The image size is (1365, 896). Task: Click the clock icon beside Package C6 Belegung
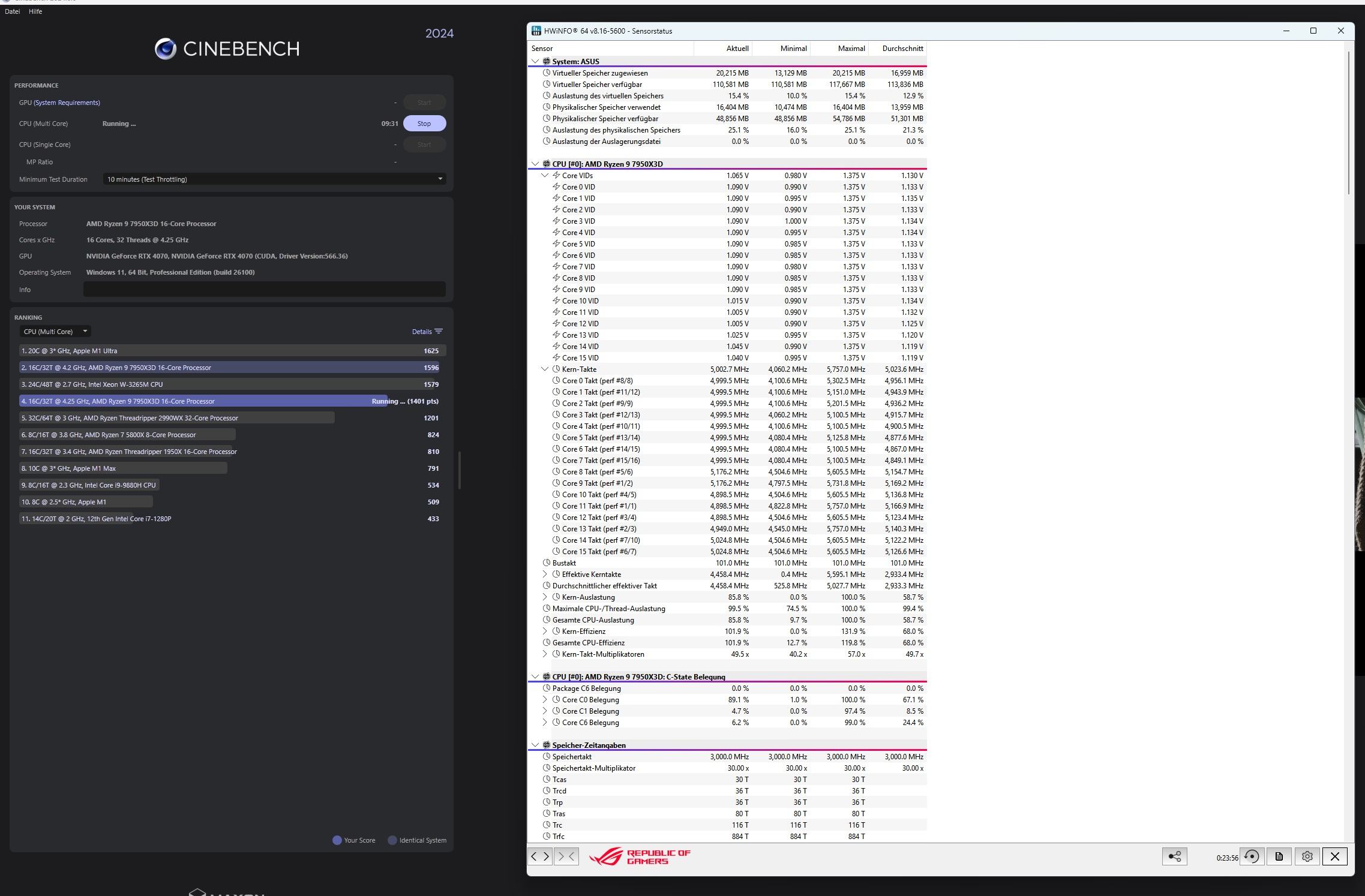[547, 688]
